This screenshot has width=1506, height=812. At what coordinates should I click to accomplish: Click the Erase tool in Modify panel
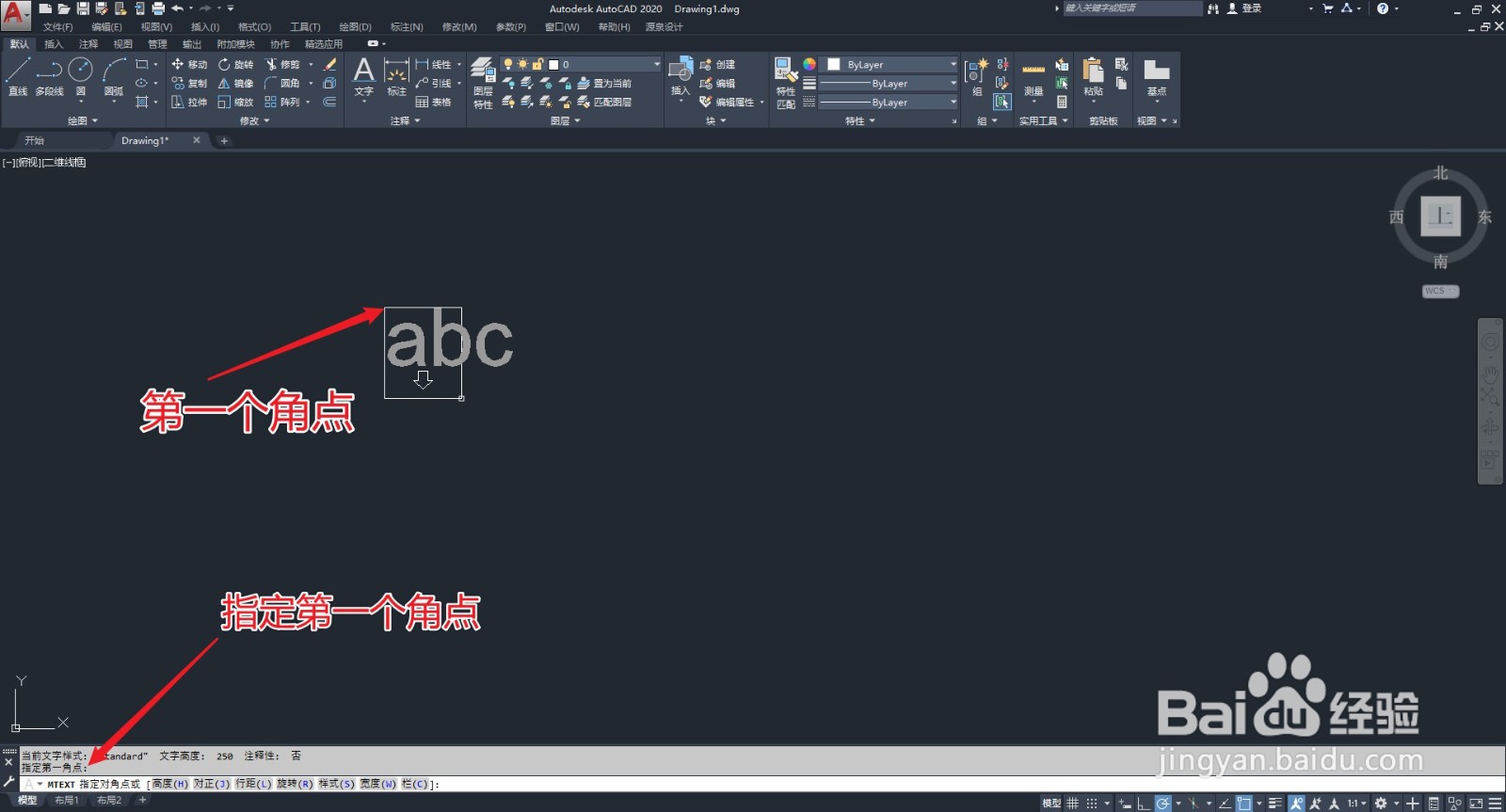(x=329, y=64)
